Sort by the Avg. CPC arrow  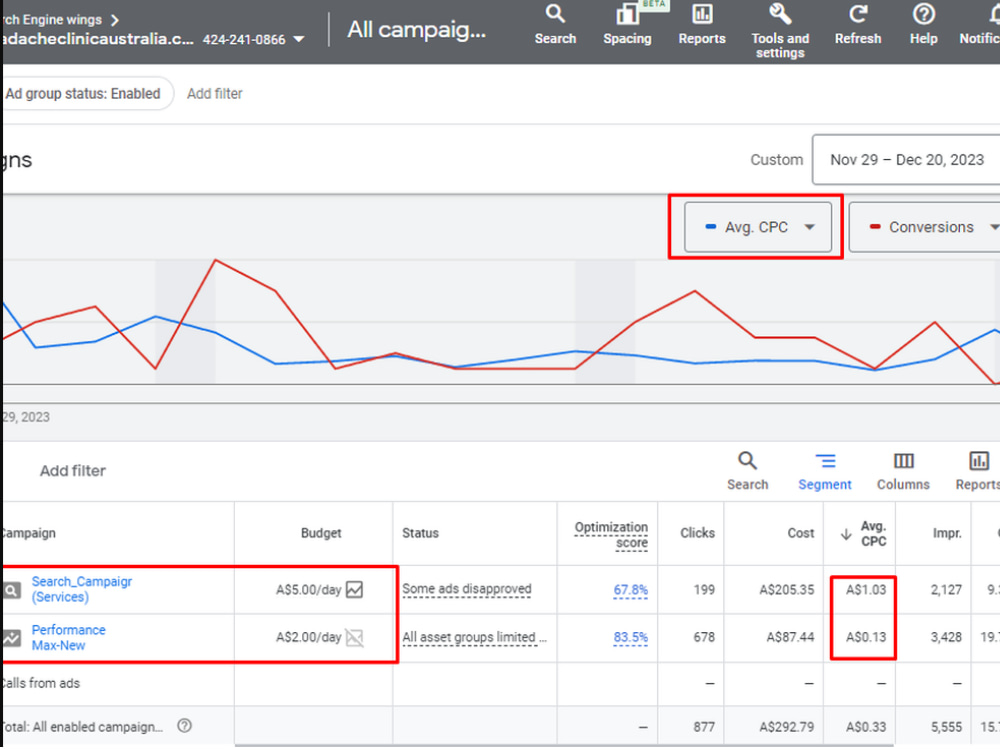pyautogui.click(x=846, y=534)
